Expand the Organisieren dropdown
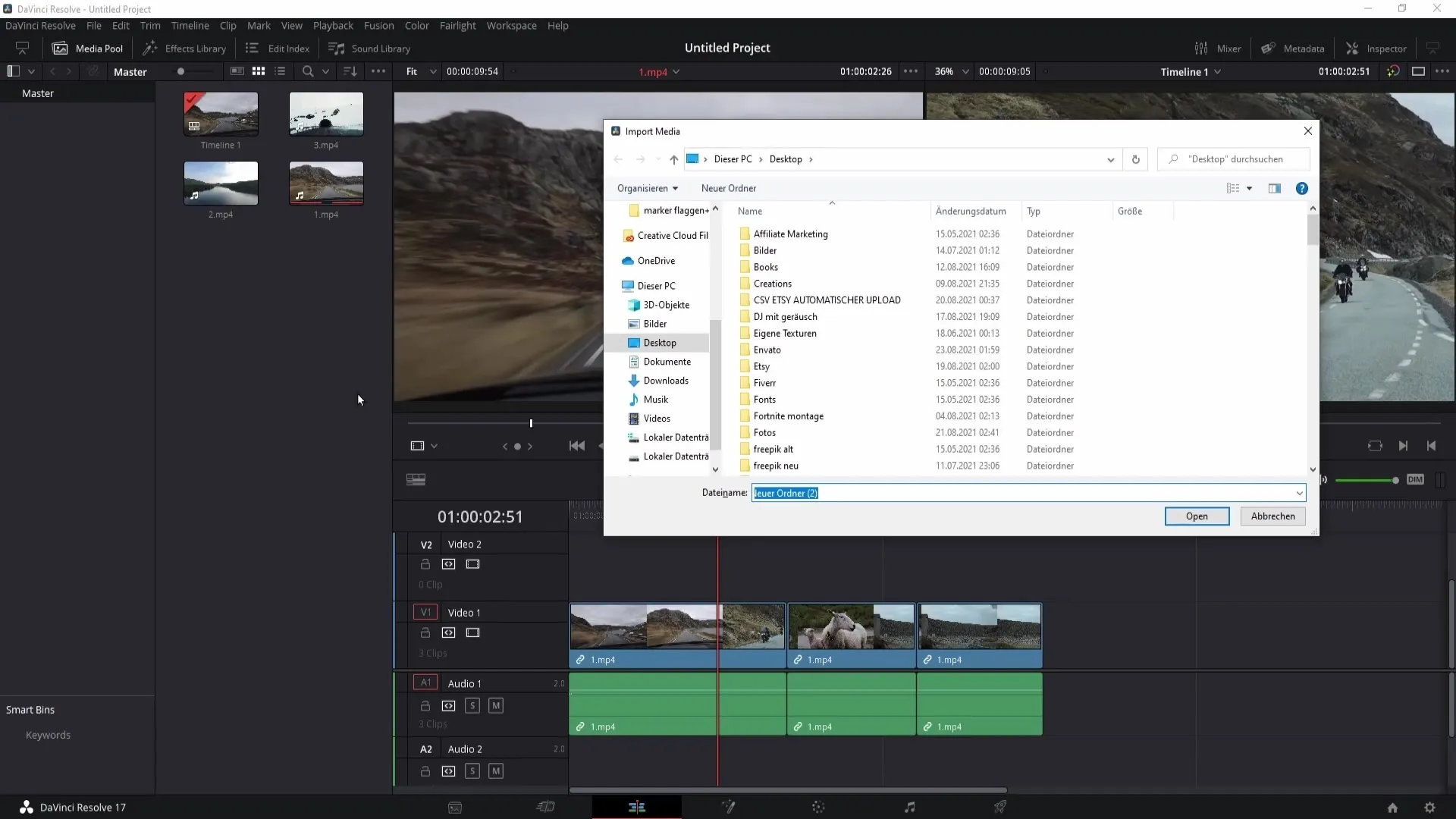 647,188
